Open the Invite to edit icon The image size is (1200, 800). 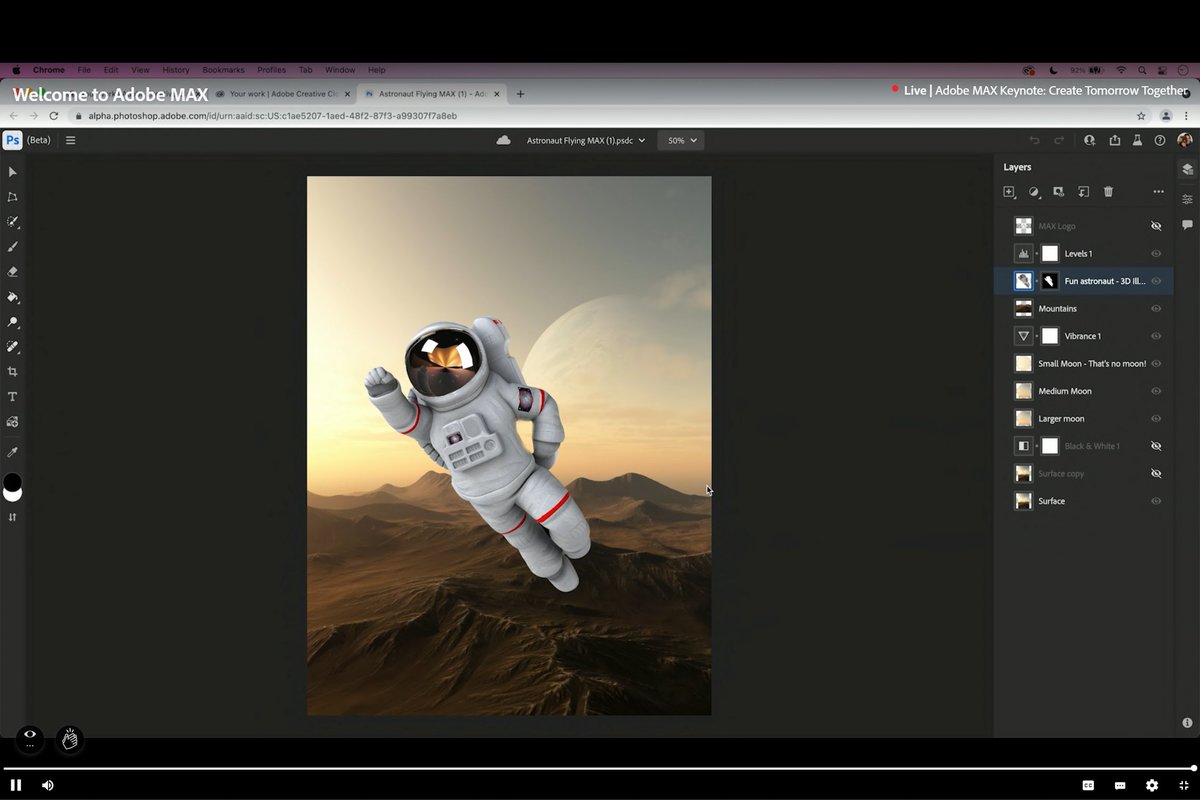pos(1090,141)
